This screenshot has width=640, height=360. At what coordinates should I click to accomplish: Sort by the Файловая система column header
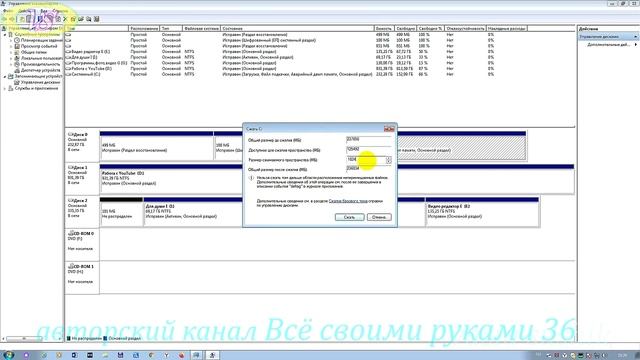[201, 29]
